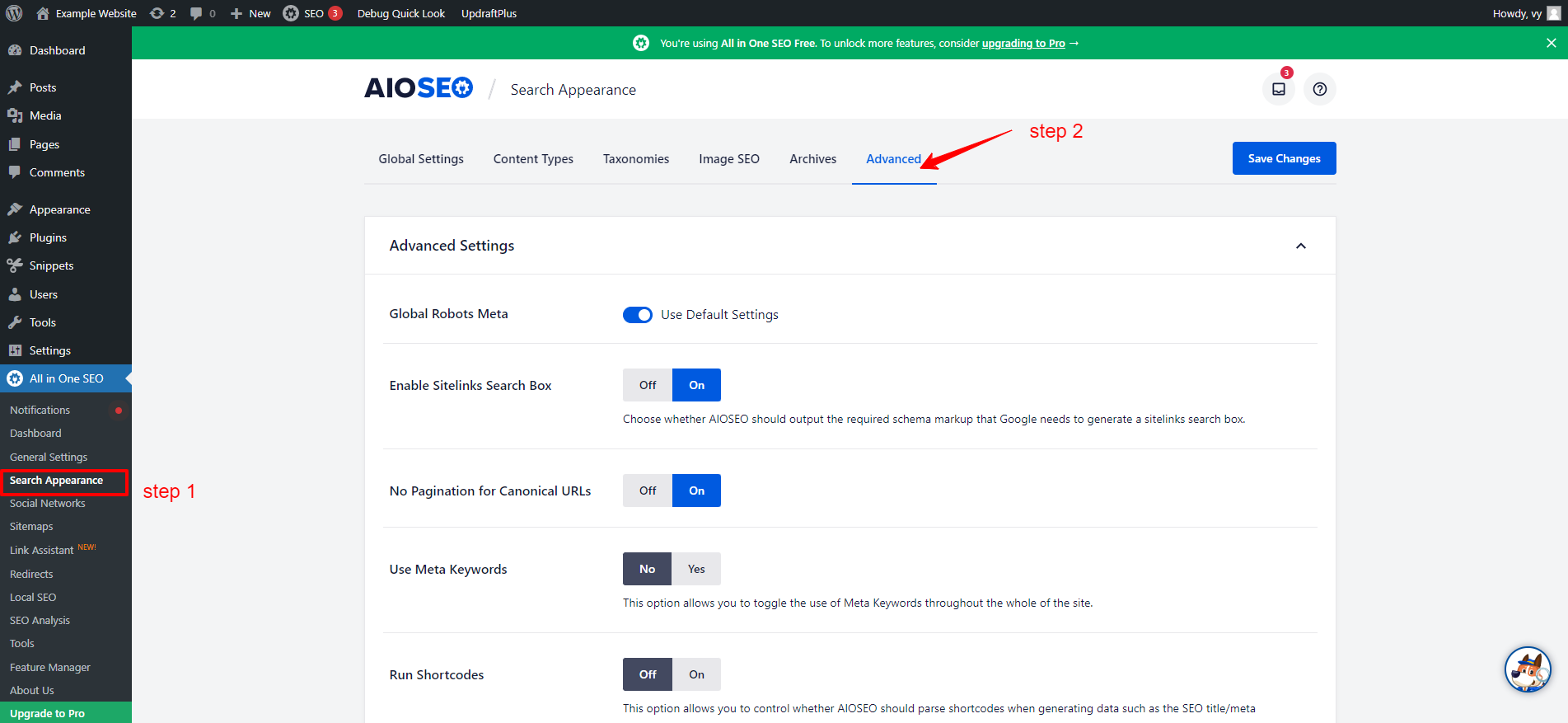Click All in One SEO menu

coord(66,378)
